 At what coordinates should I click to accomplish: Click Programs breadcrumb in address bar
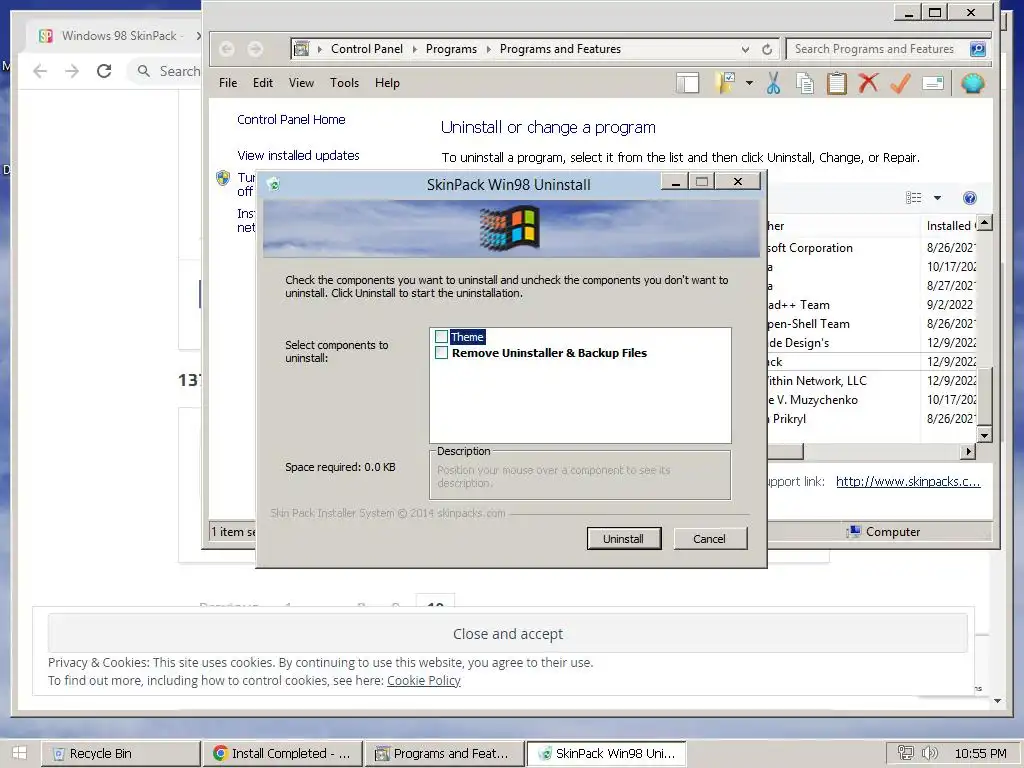click(451, 49)
